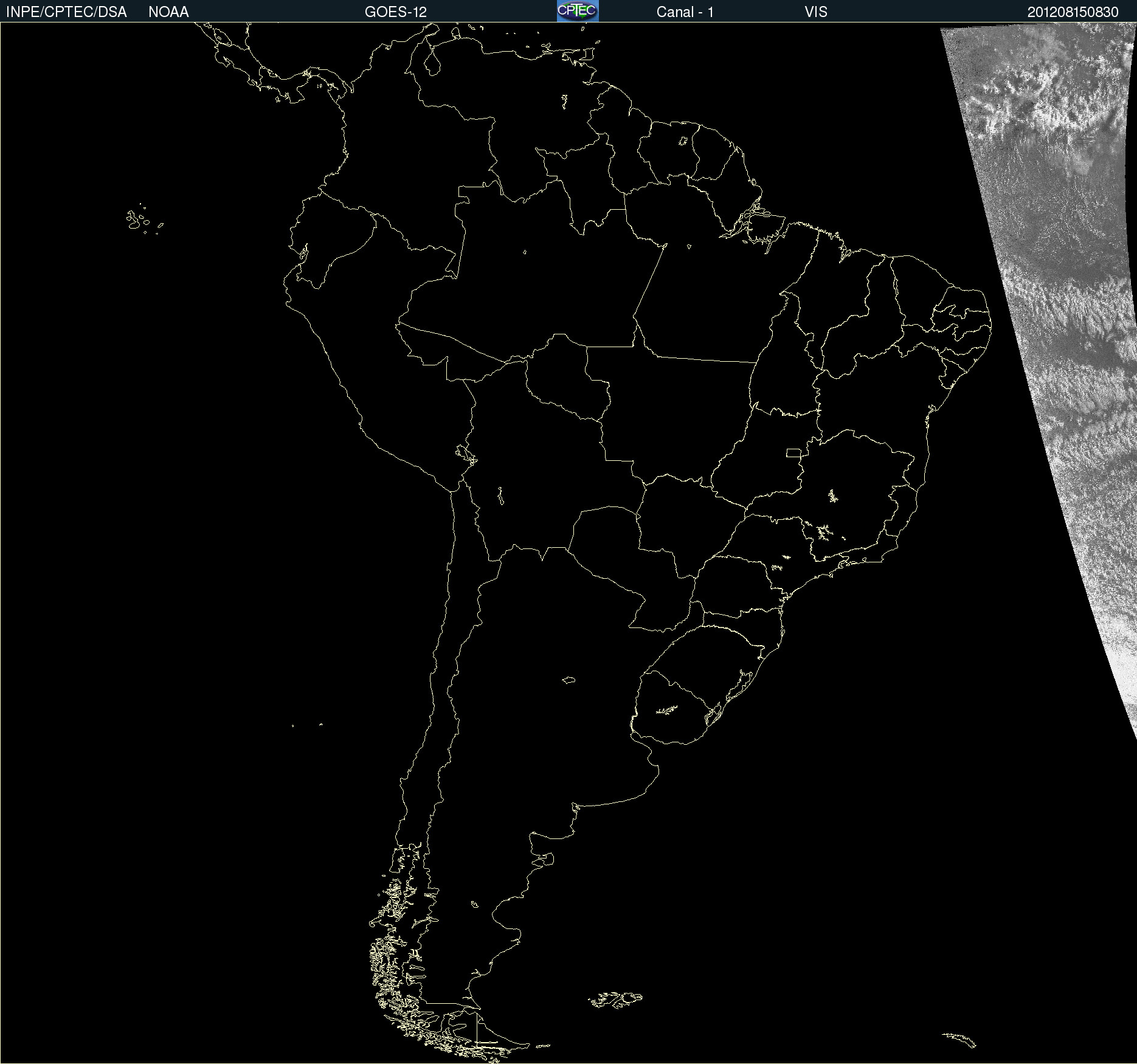Click the Canal - 1 label

point(685,12)
